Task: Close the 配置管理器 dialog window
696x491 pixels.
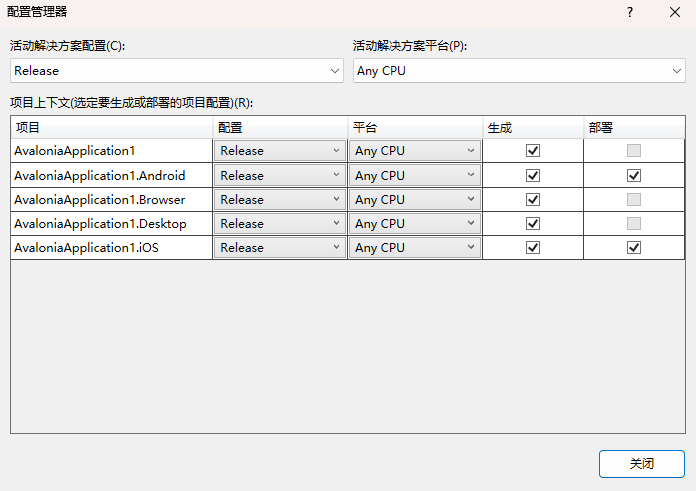Action: pos(675,12)
